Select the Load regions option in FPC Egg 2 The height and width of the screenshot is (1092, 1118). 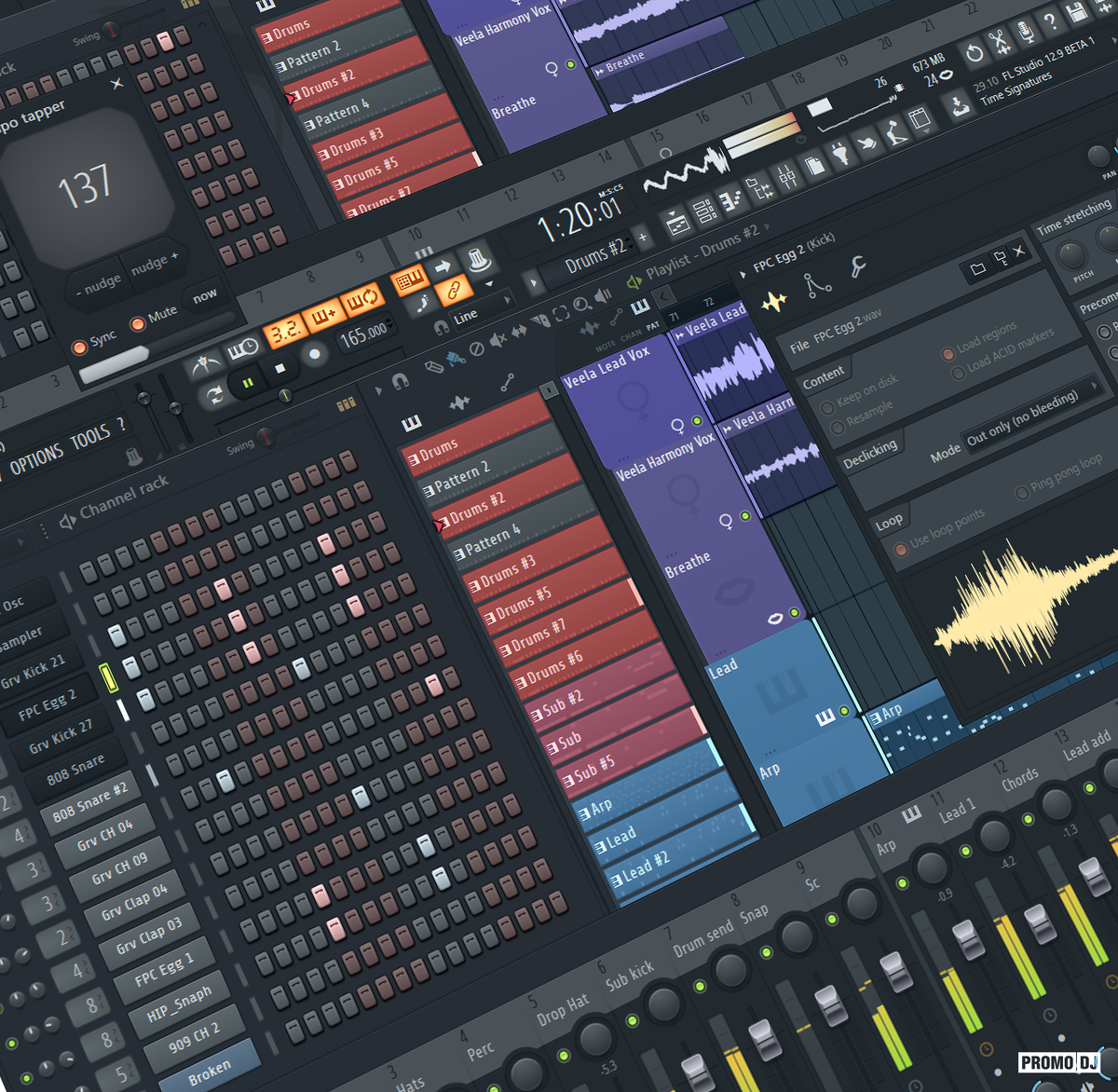pos(948,354)
